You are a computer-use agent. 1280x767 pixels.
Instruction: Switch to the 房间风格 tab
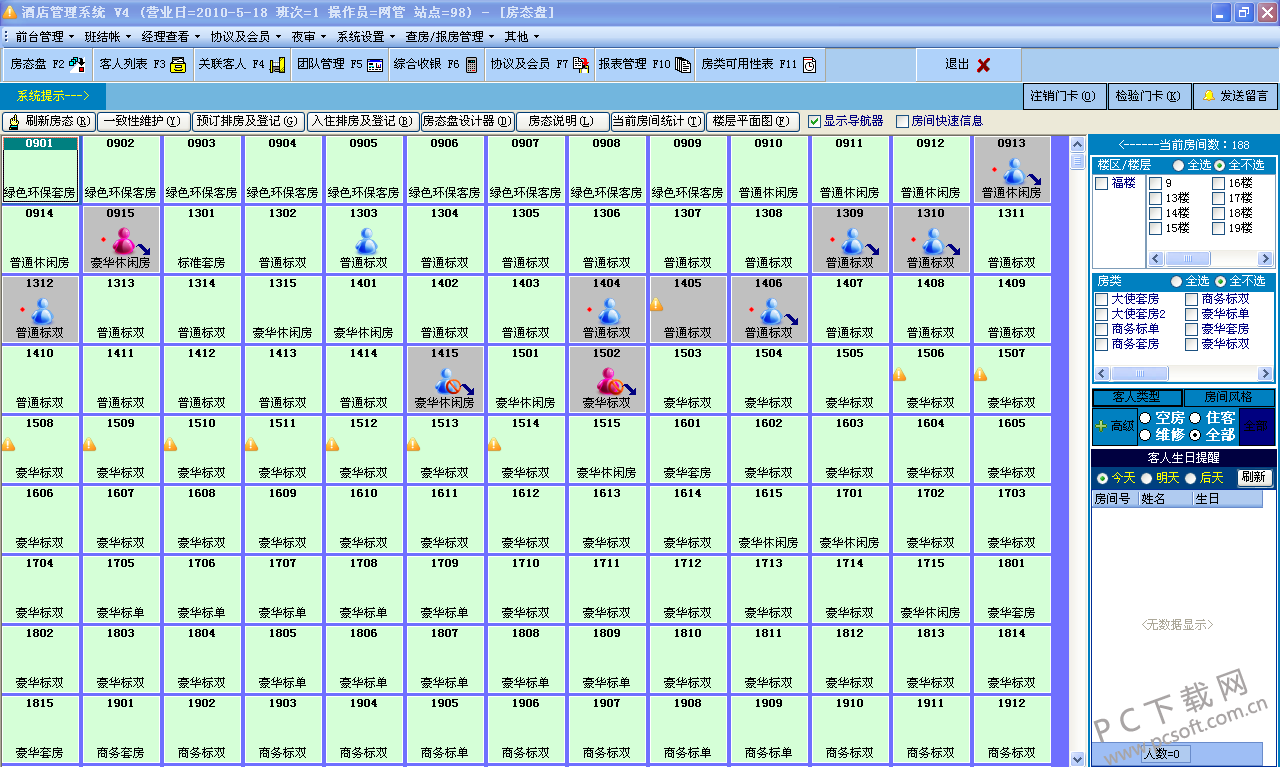[x=1228, y=397]
